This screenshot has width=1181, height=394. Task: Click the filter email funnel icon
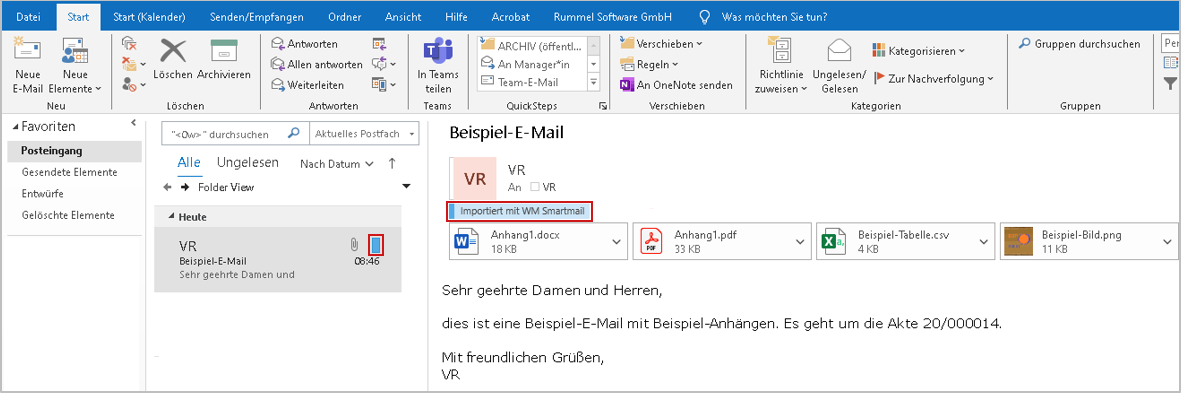click(1170, 83)
